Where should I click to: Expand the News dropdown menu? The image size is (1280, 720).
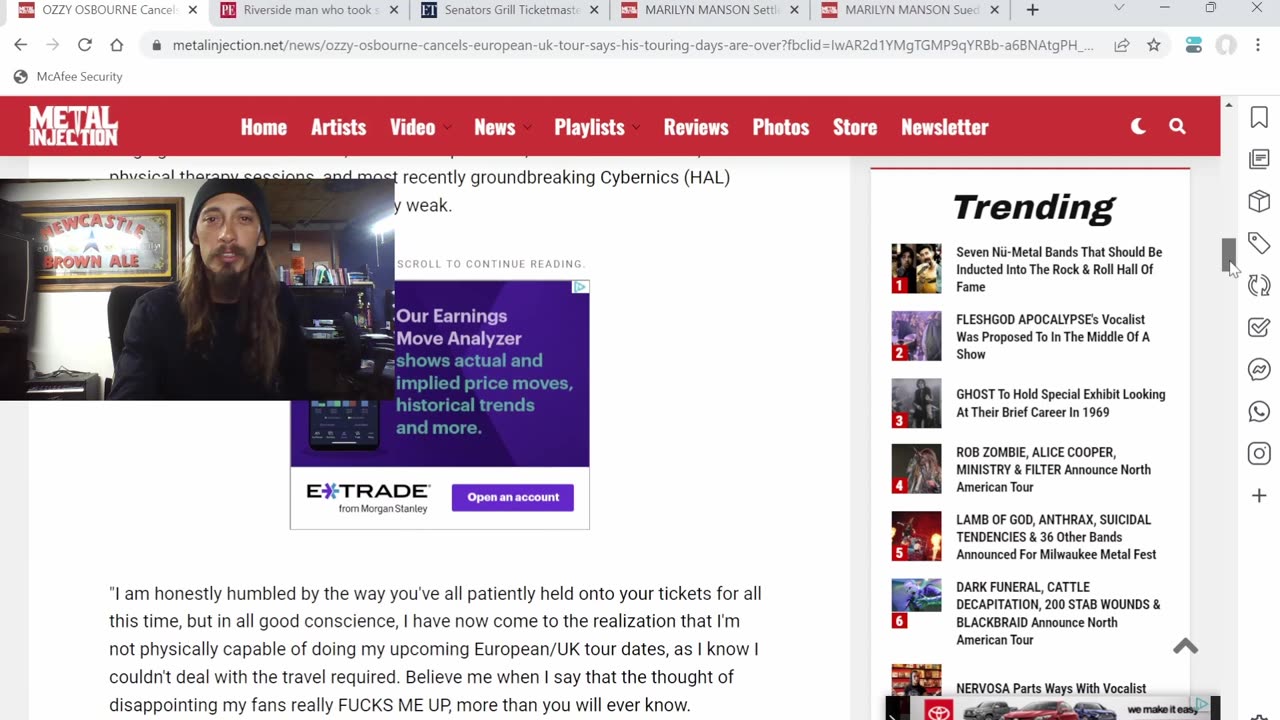point(502,127)
